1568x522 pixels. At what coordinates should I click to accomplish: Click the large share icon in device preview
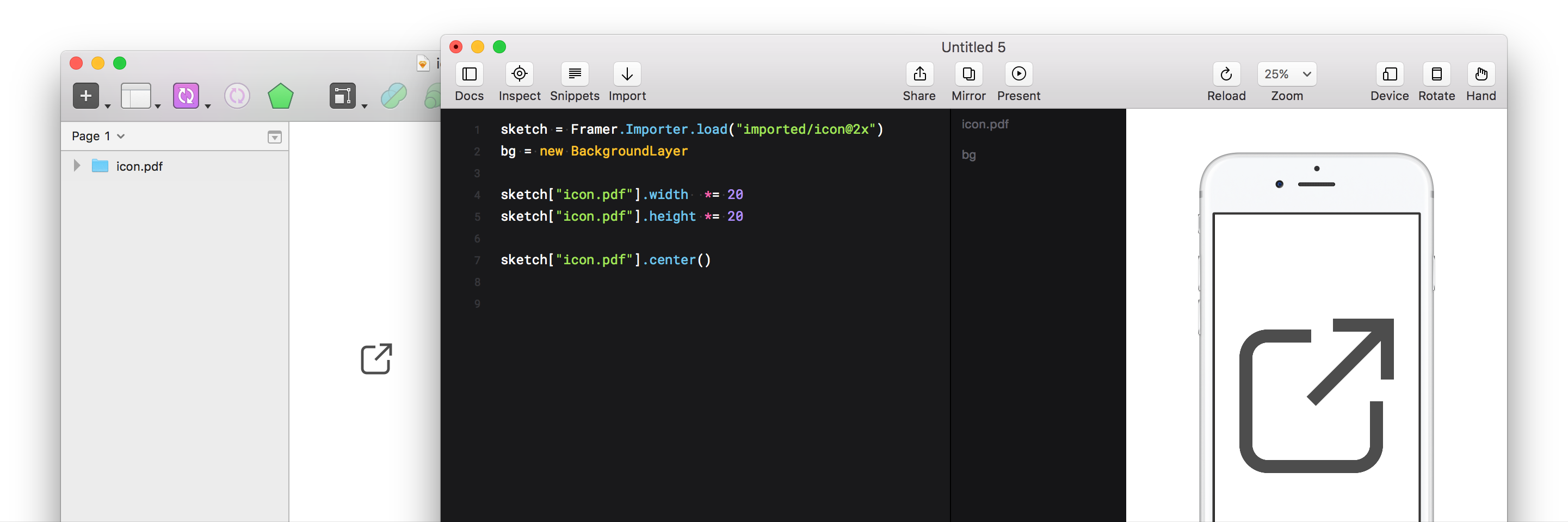(x=1316, y=395)
